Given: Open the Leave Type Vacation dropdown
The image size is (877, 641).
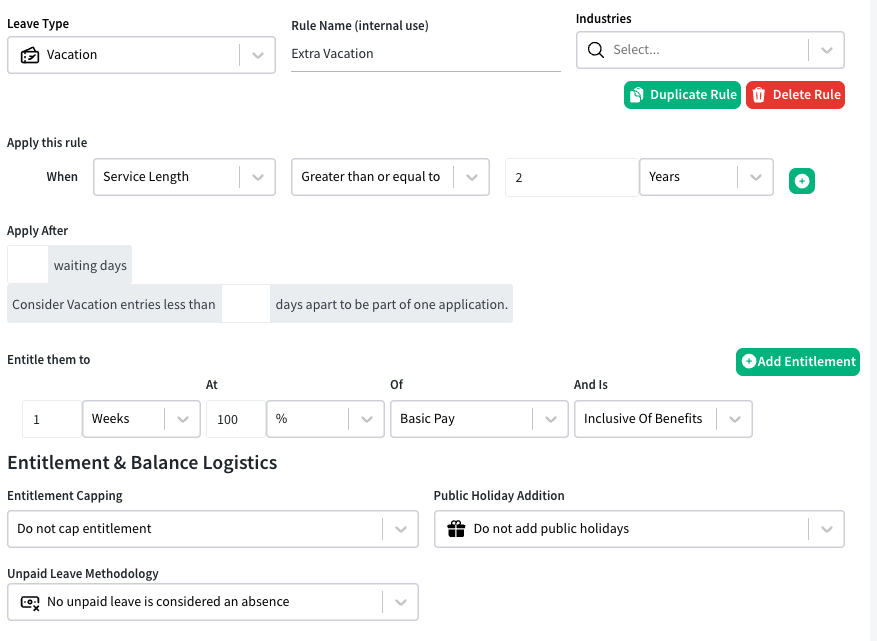Looking at the screenshot, I should pyautogui.click(x=142, y=55).
